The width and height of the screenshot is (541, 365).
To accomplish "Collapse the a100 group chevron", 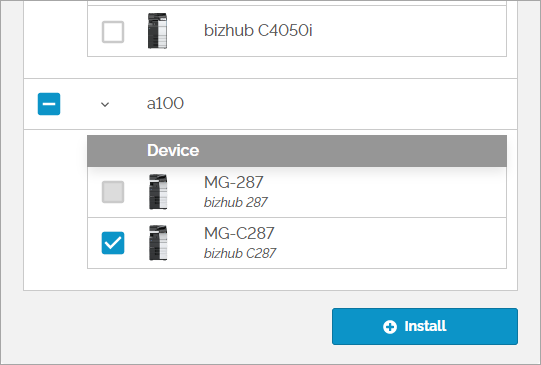I will coord(105,104).
